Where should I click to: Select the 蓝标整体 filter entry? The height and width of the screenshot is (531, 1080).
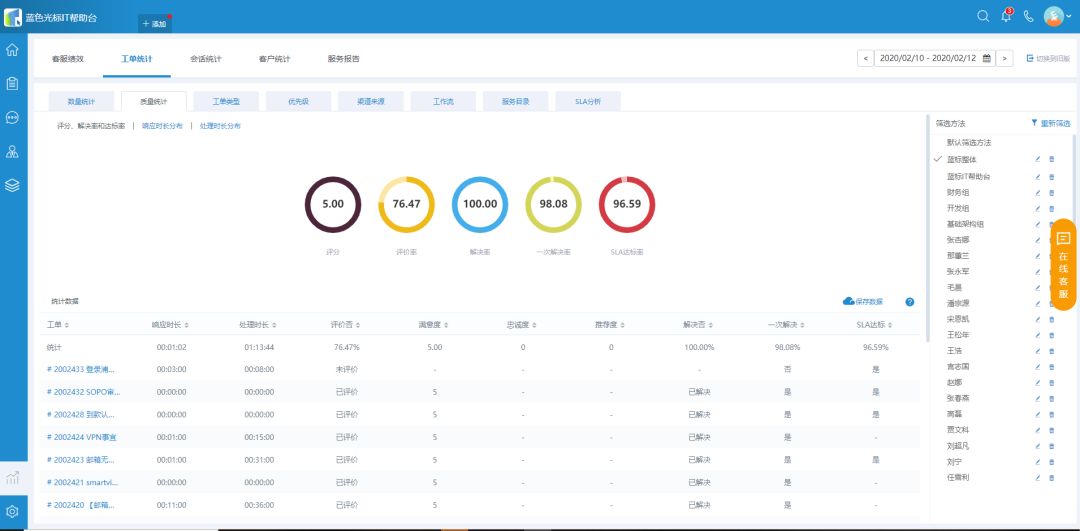point(961,158)
